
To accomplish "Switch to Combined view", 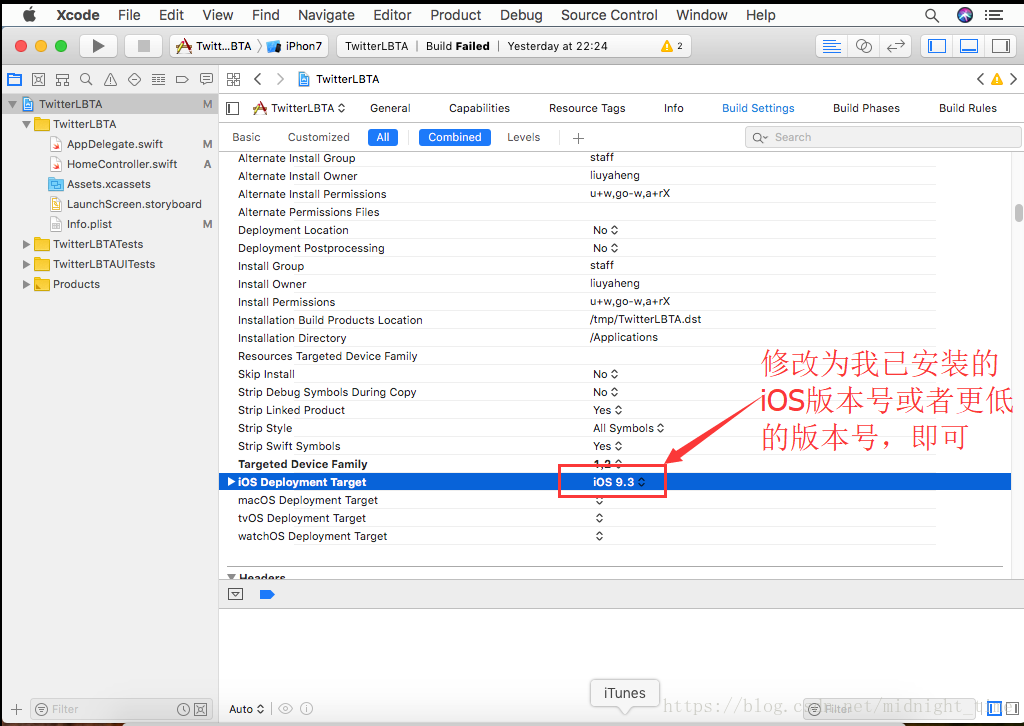I will pyautogui.click(x=455, y=137).
